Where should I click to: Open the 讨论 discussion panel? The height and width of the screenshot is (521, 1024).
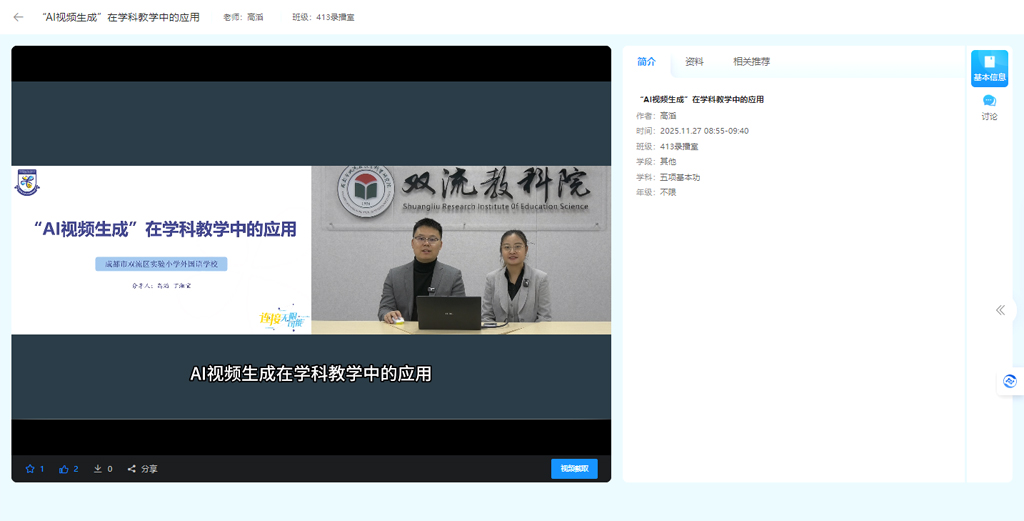pos(989,107)
